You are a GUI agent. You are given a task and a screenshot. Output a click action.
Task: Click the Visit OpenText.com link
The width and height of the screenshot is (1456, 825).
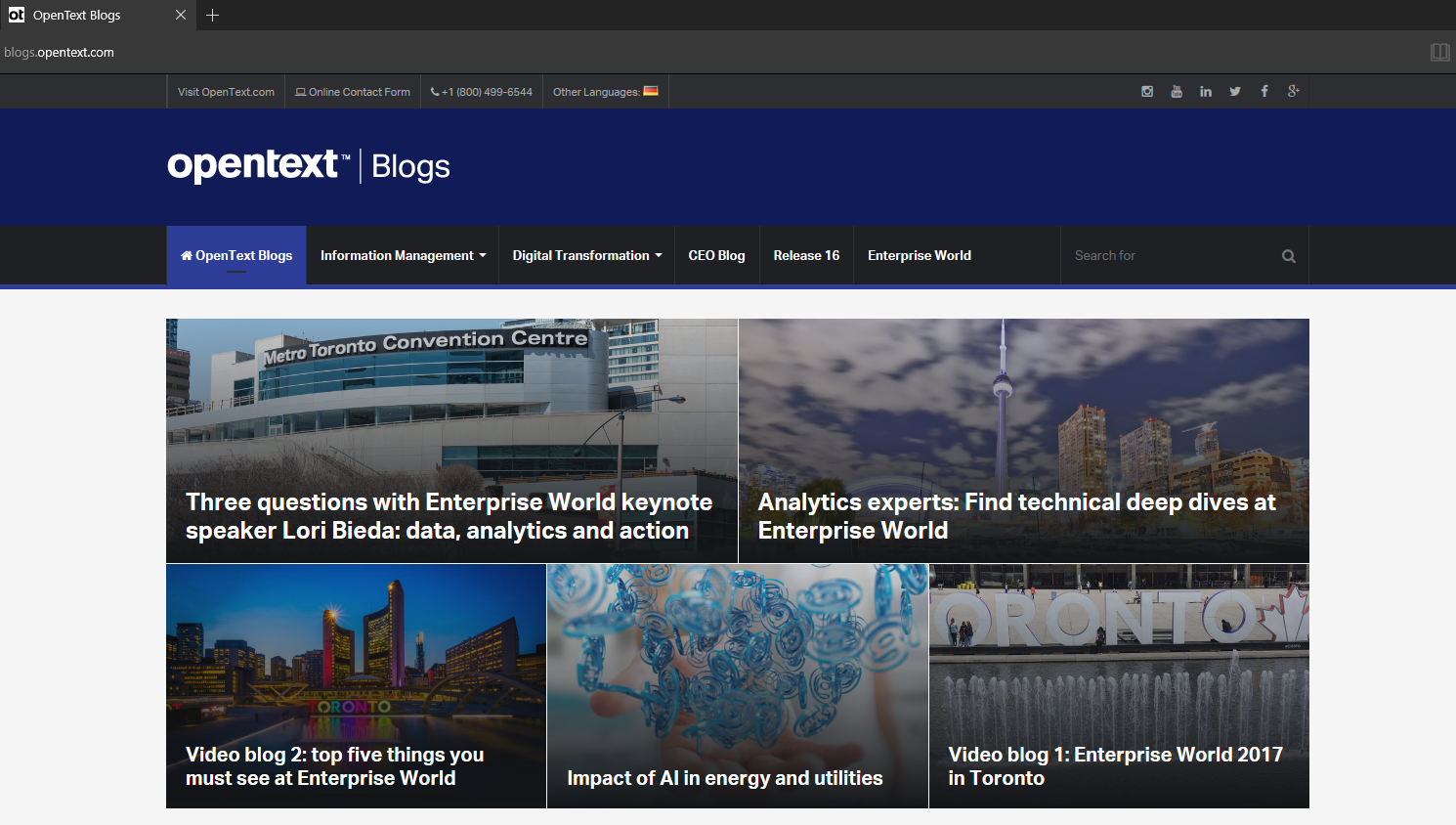pyautogui.click(x=226, y=92)
